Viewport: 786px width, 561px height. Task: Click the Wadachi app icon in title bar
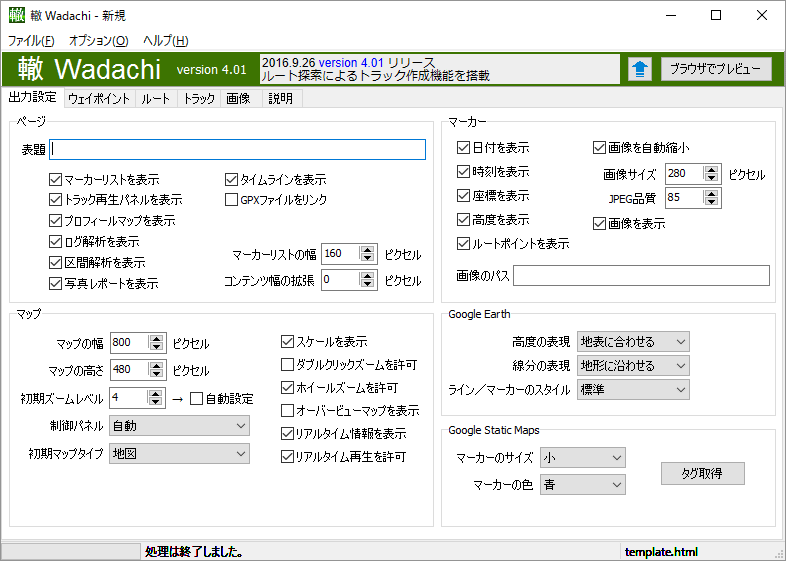click(x=16, y=15)
